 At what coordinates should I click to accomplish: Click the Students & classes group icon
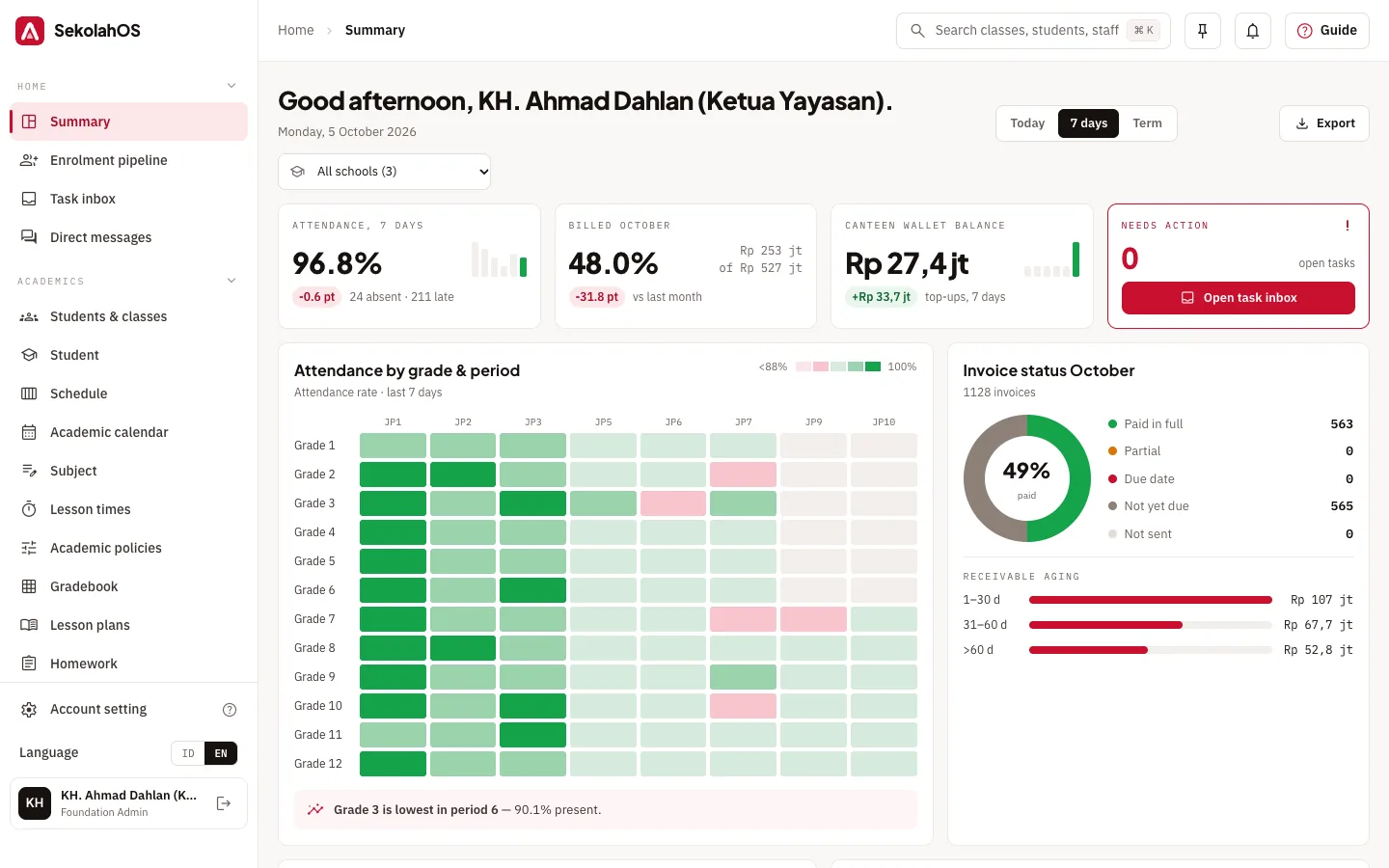click(x=29, y=316)
